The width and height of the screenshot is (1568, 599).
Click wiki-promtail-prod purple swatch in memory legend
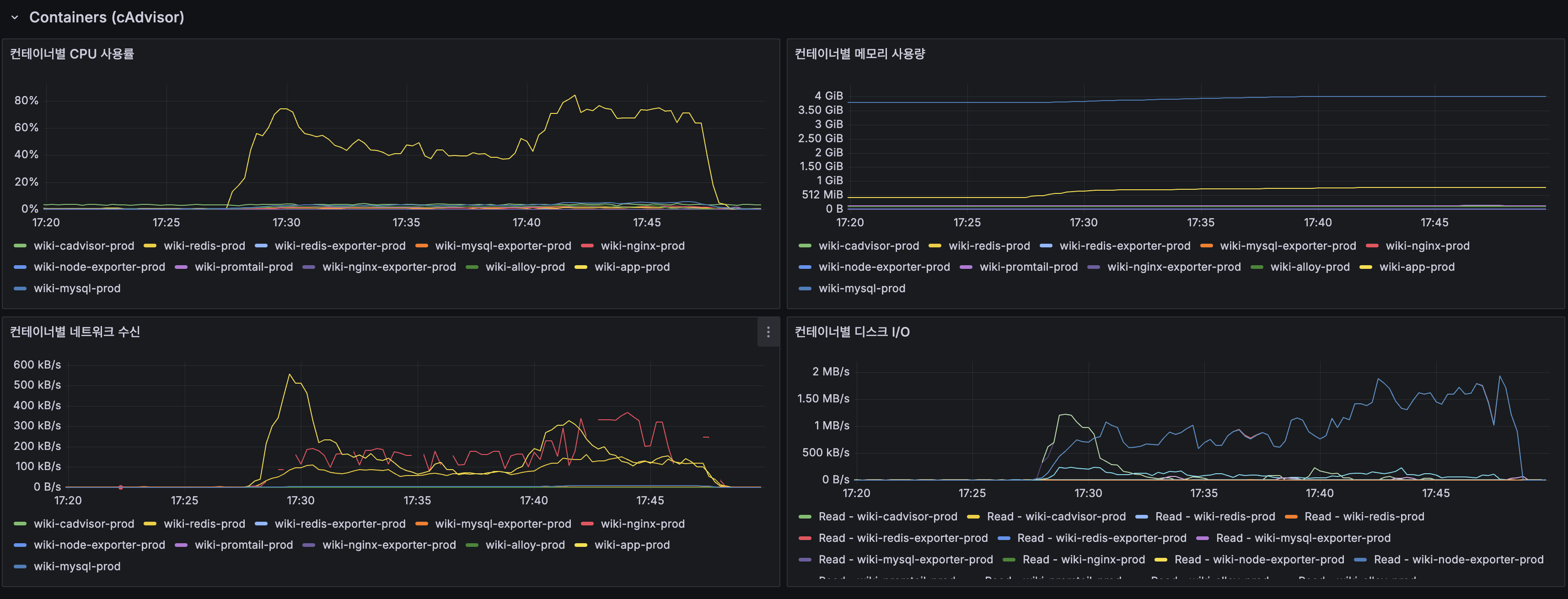click(966, 267)
